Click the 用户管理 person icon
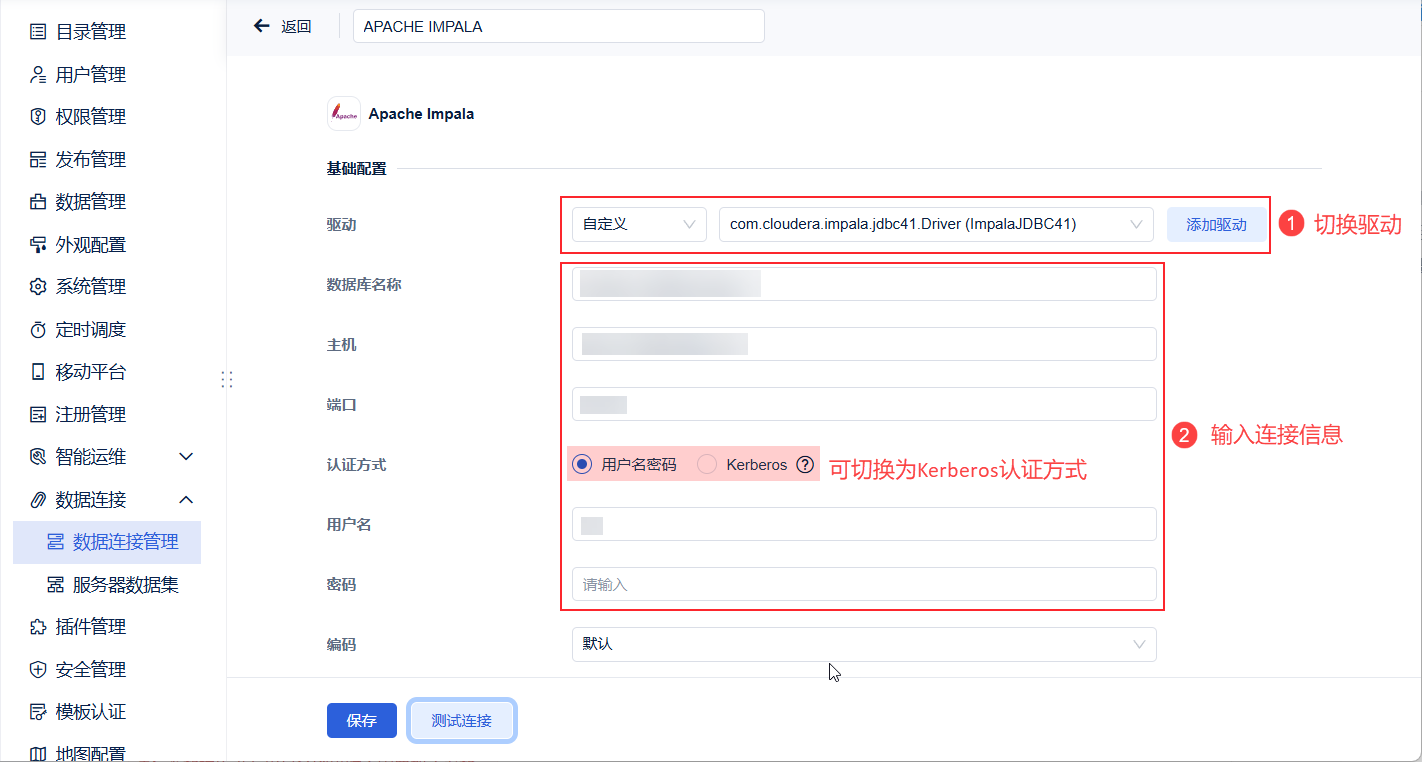The image size is (1422, 762). pyautogui.click(x=38, y=75)
